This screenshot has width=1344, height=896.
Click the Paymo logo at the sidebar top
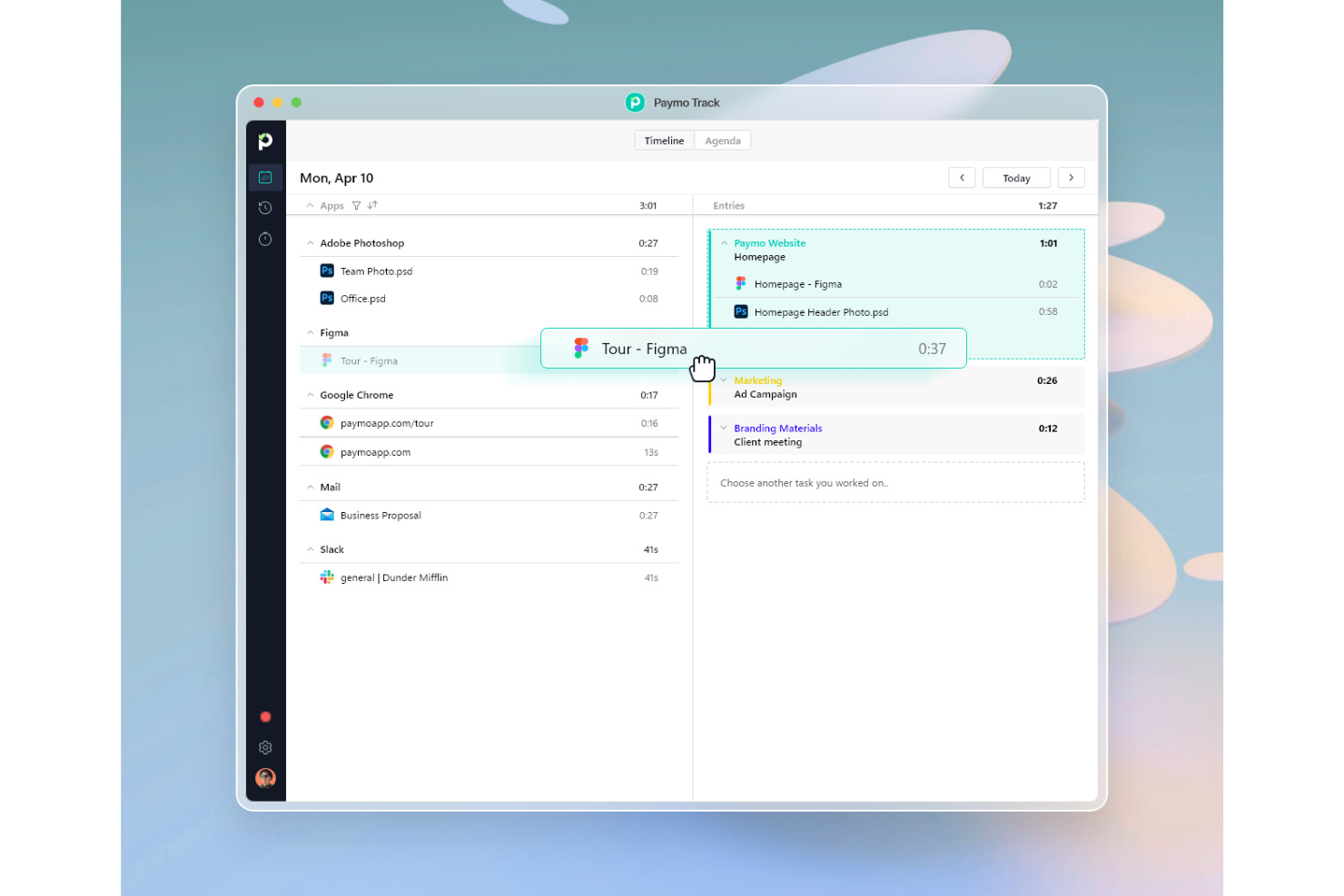point(265,141)
